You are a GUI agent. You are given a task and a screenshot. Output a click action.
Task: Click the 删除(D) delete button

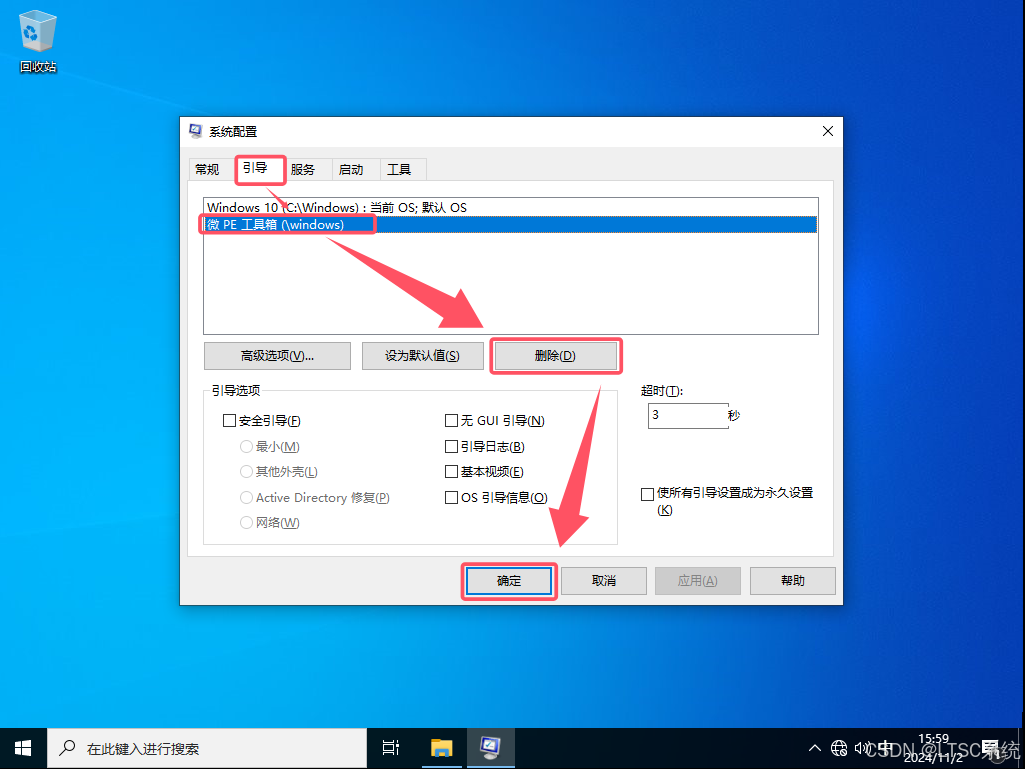(555, 356)
